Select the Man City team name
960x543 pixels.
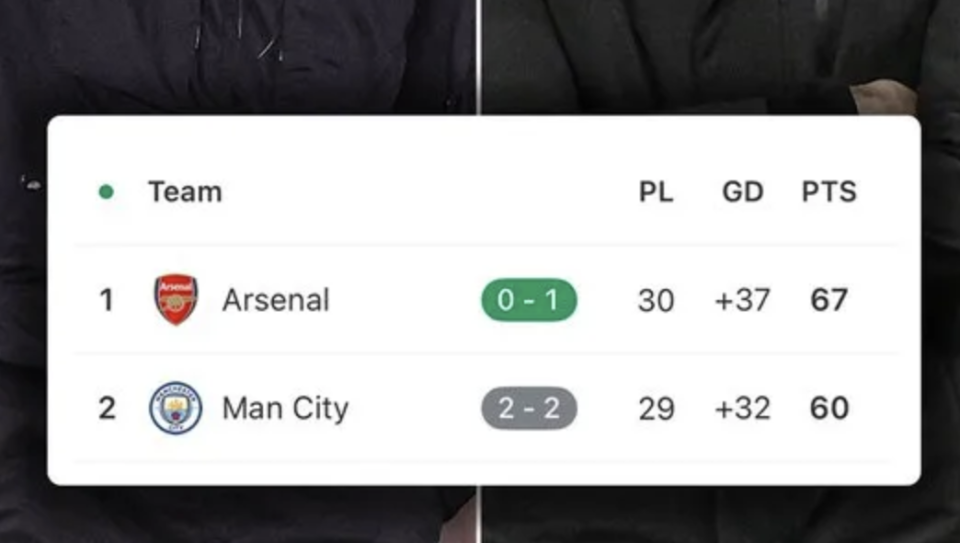tap(285, 408)
